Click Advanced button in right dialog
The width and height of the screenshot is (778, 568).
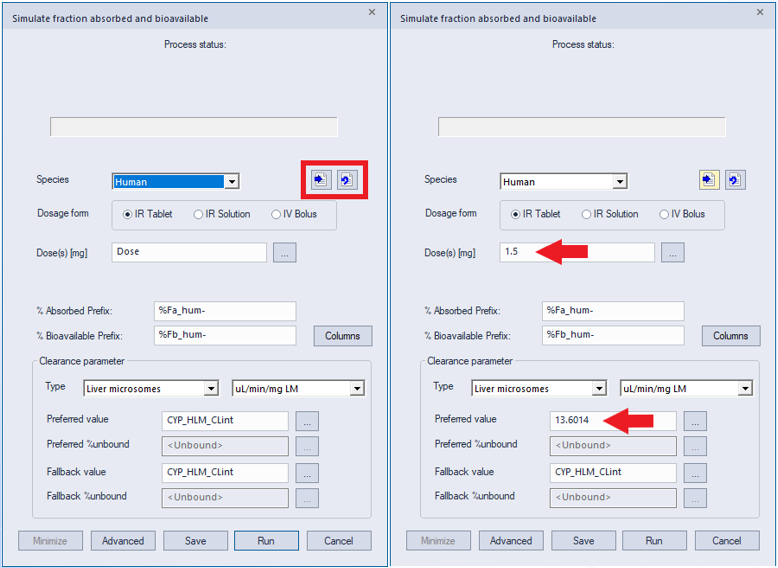point(511,541)
